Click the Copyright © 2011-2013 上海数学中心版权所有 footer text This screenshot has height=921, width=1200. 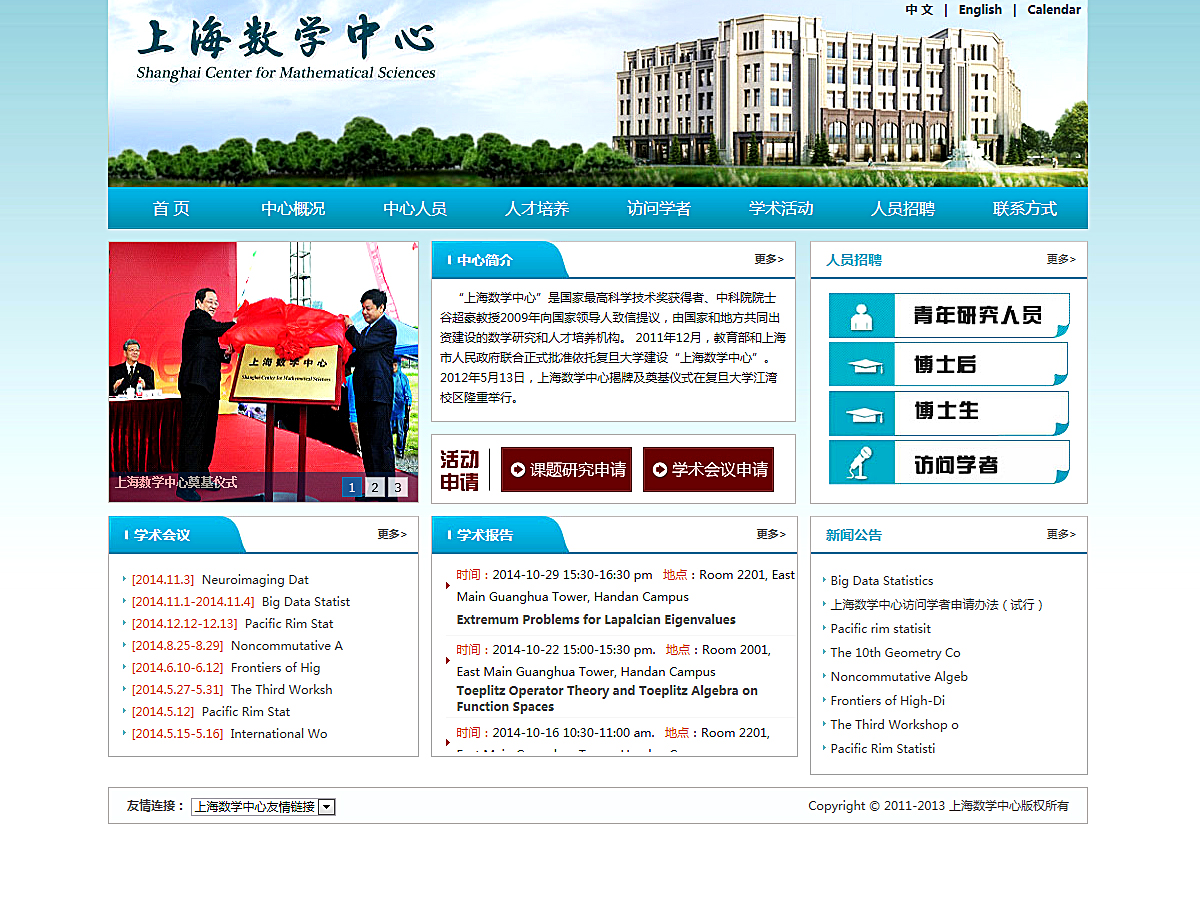pos(938,806)
